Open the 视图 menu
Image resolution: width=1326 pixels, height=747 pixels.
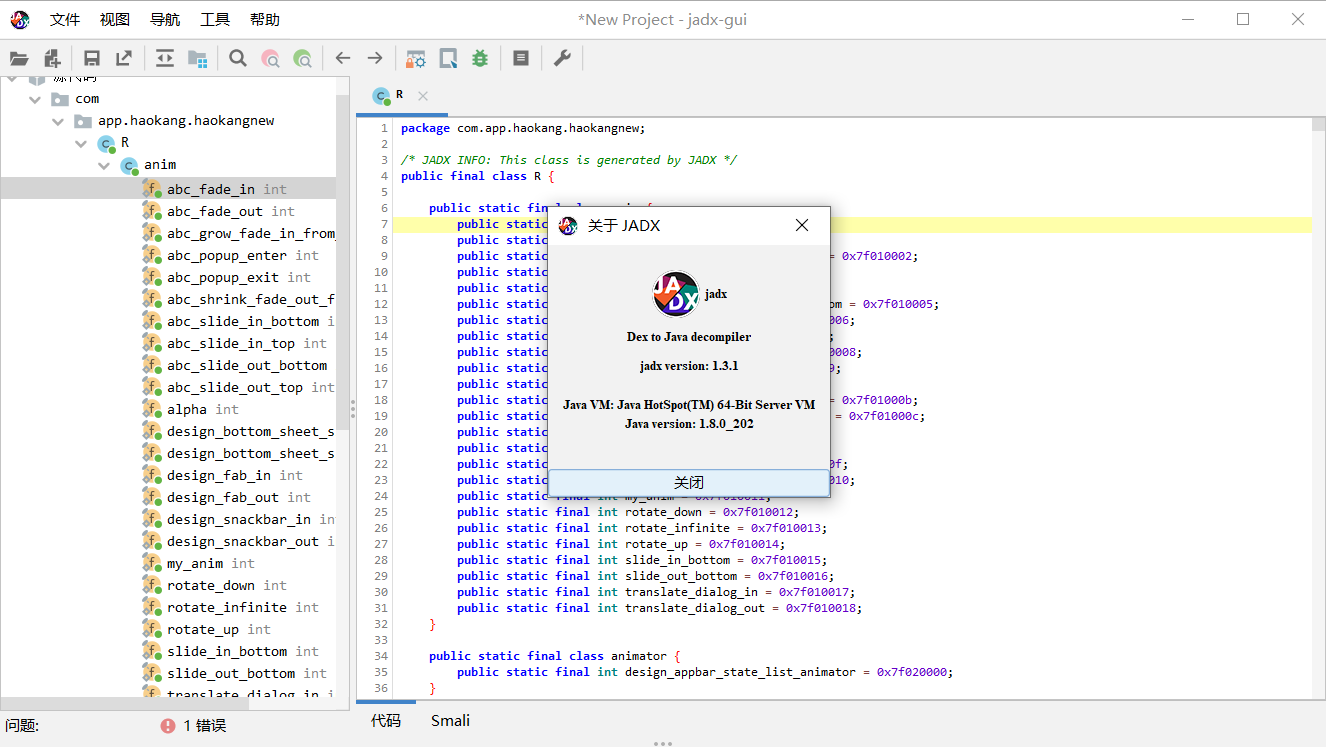115,19
